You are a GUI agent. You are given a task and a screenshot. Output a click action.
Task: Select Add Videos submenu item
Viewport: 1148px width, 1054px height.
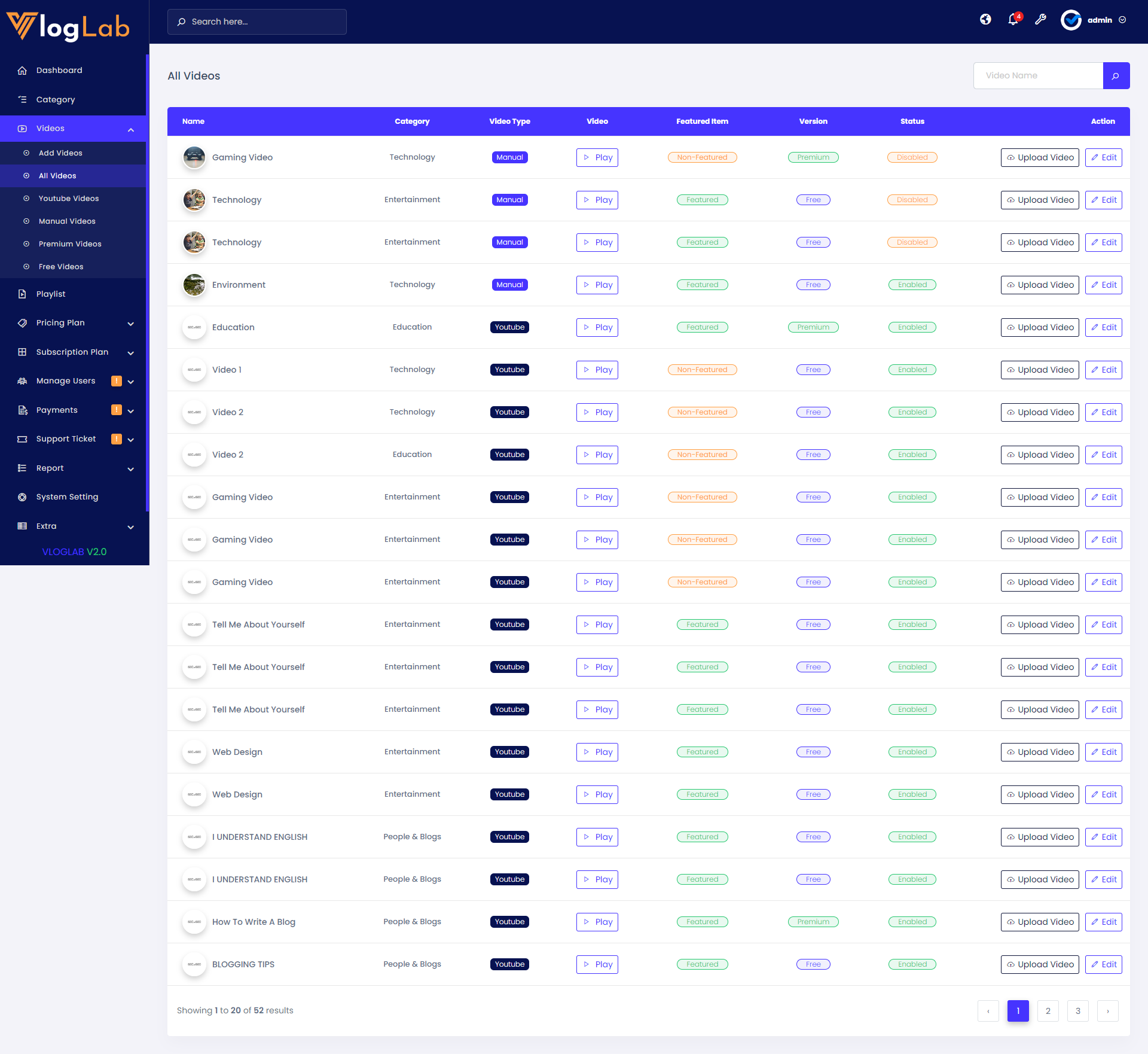[60, 153]
